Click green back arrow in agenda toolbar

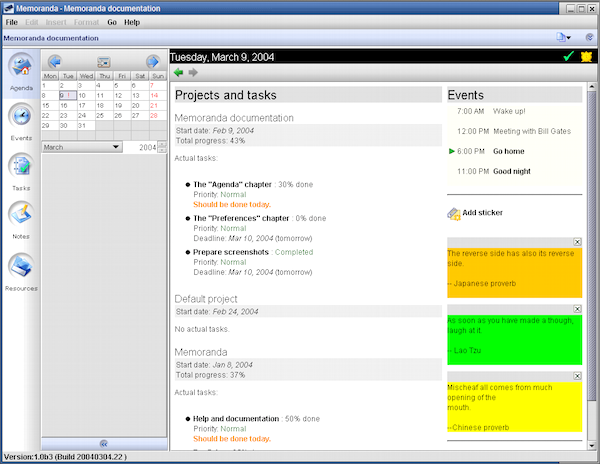[x=178, y=72]
